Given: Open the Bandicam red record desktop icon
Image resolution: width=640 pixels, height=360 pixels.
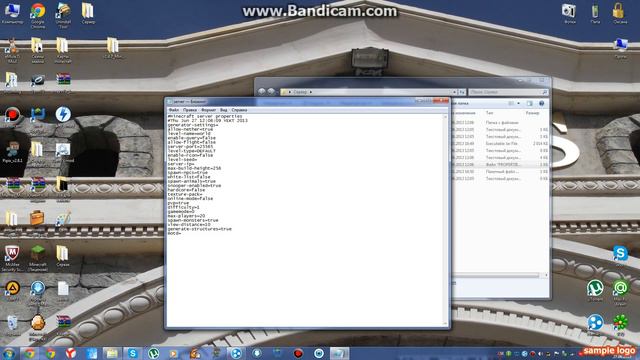Looking at the screenshot, I should click(x=12, y=115).
